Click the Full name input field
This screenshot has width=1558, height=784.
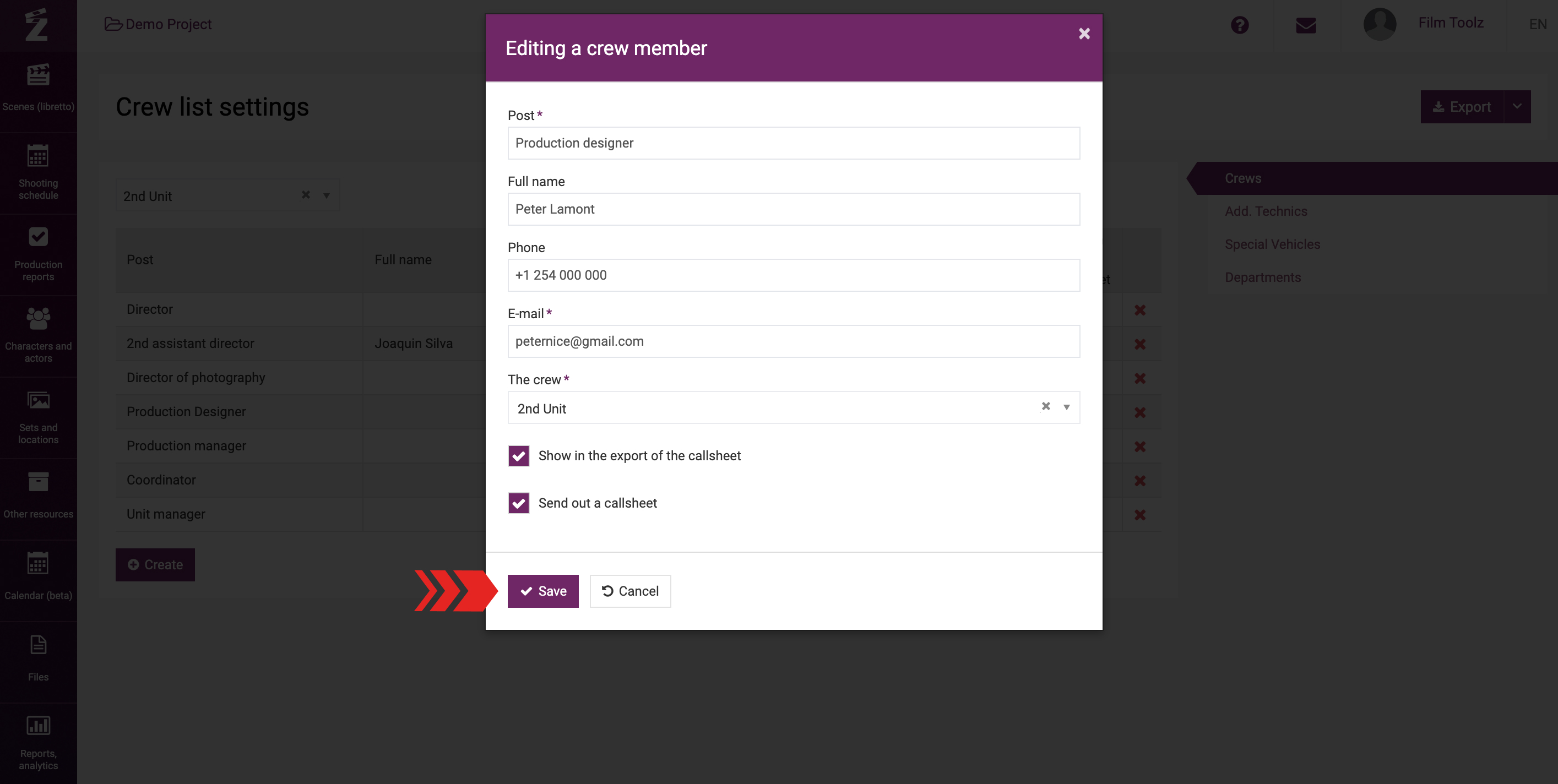click(794, 209)
